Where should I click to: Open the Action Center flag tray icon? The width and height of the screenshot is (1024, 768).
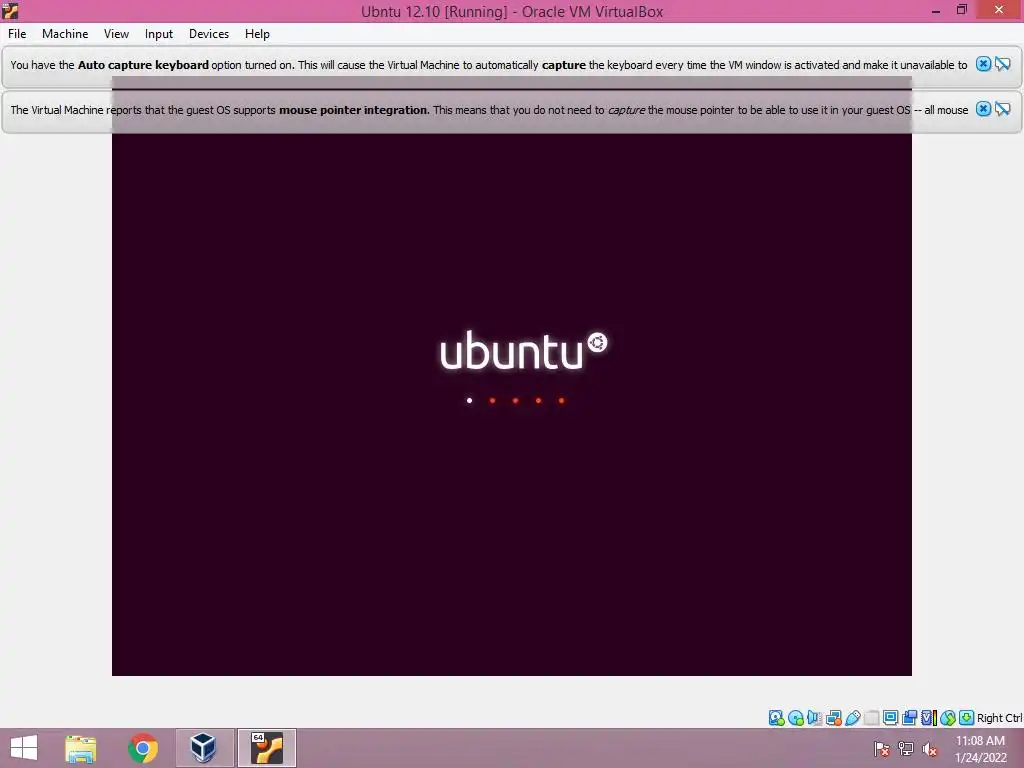[881, 749]
